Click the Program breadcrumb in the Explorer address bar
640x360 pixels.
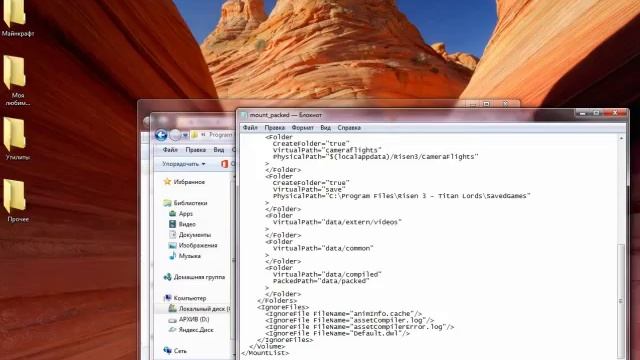(221, 135)
